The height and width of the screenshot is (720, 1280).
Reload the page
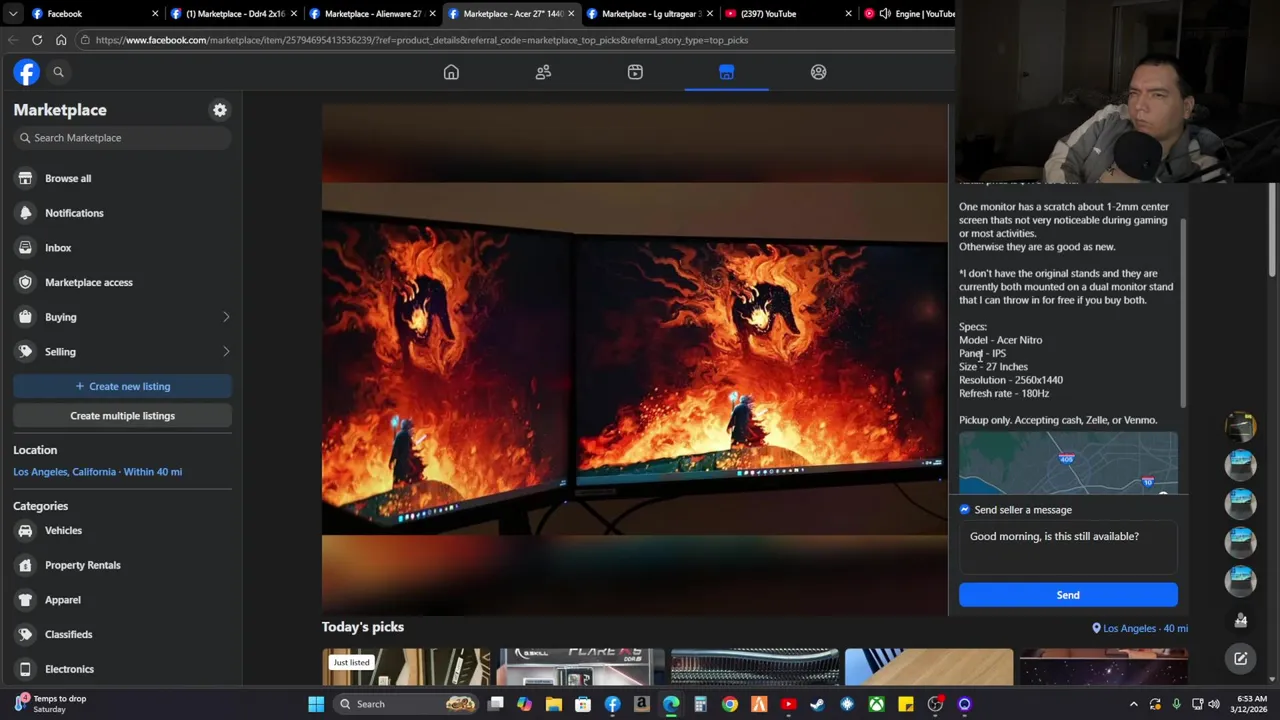pyautogui.click(x=37, y=40)
